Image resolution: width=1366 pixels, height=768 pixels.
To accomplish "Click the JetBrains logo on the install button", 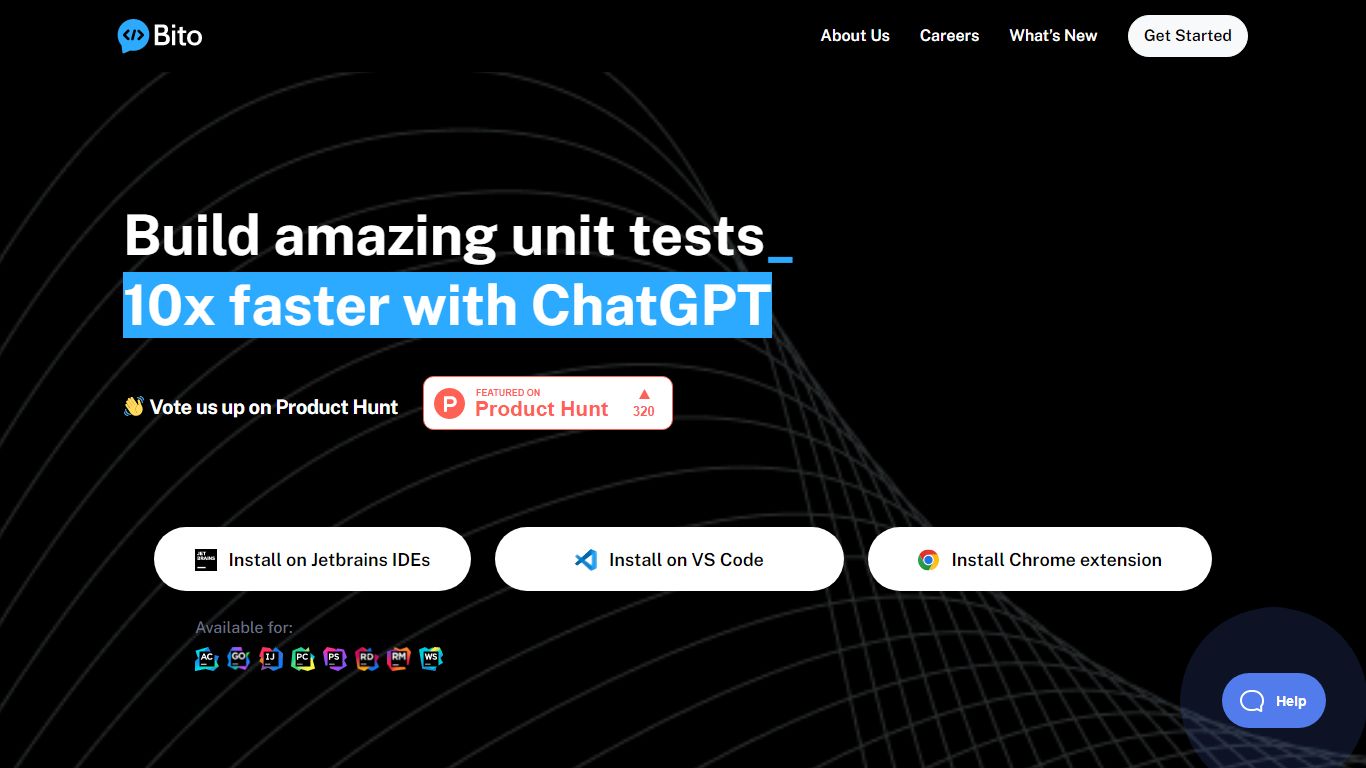I will tap(205, 559).
